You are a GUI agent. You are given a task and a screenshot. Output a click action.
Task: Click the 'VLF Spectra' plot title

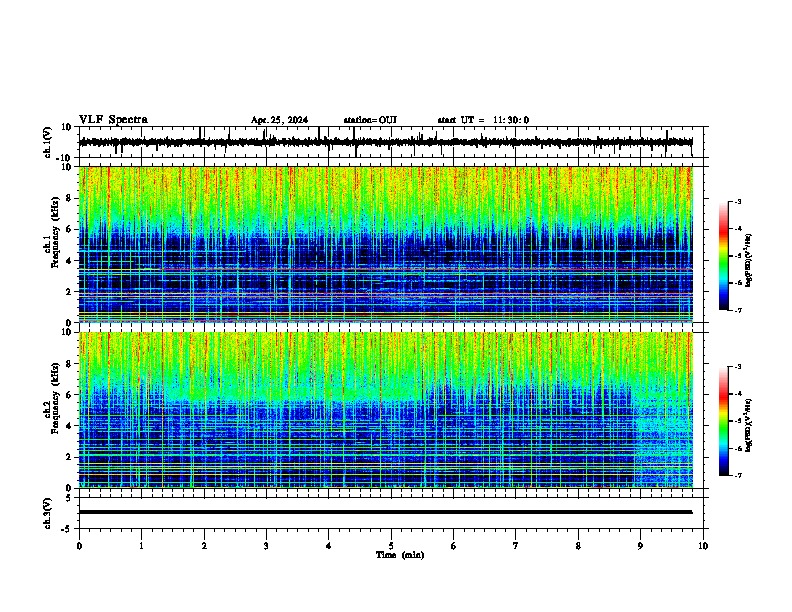pos(113,120)
